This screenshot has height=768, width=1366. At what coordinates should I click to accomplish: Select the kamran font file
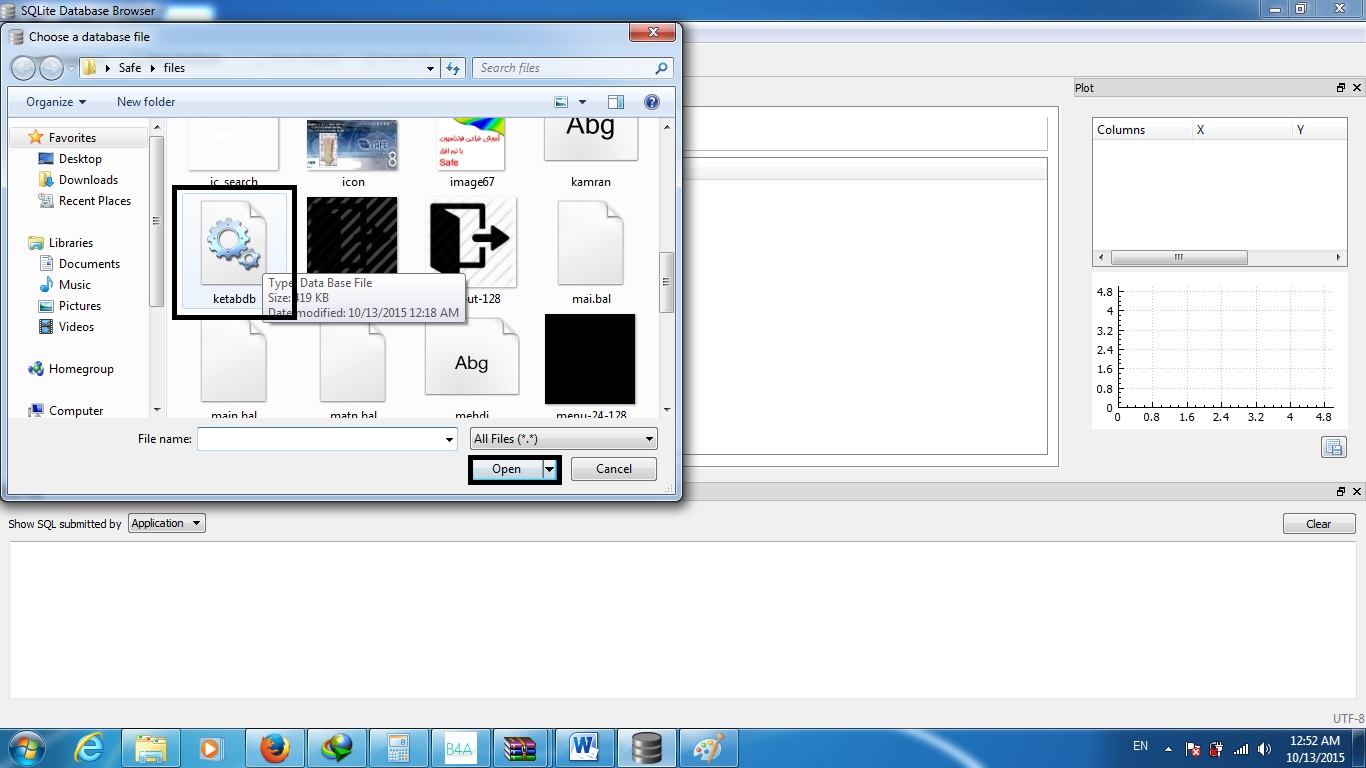coord(590,152)
